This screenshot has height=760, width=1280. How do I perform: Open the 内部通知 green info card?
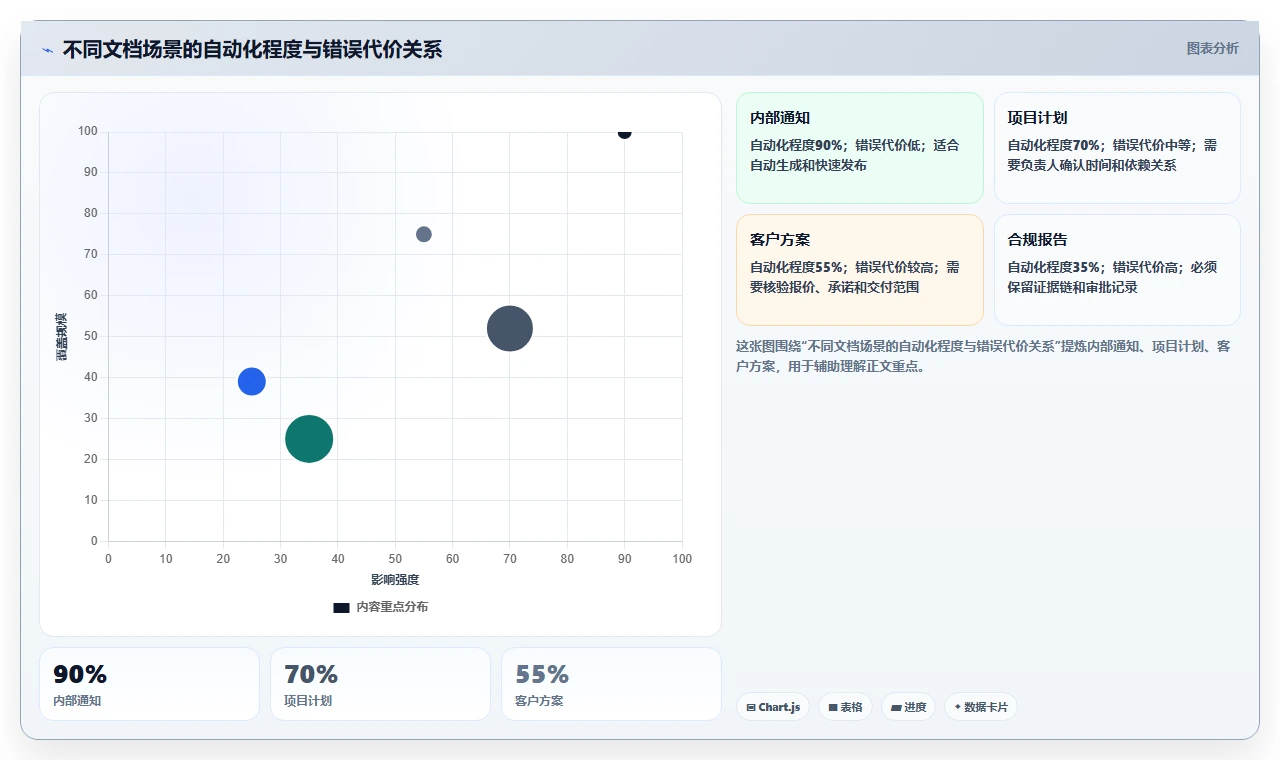coord(860,148)
